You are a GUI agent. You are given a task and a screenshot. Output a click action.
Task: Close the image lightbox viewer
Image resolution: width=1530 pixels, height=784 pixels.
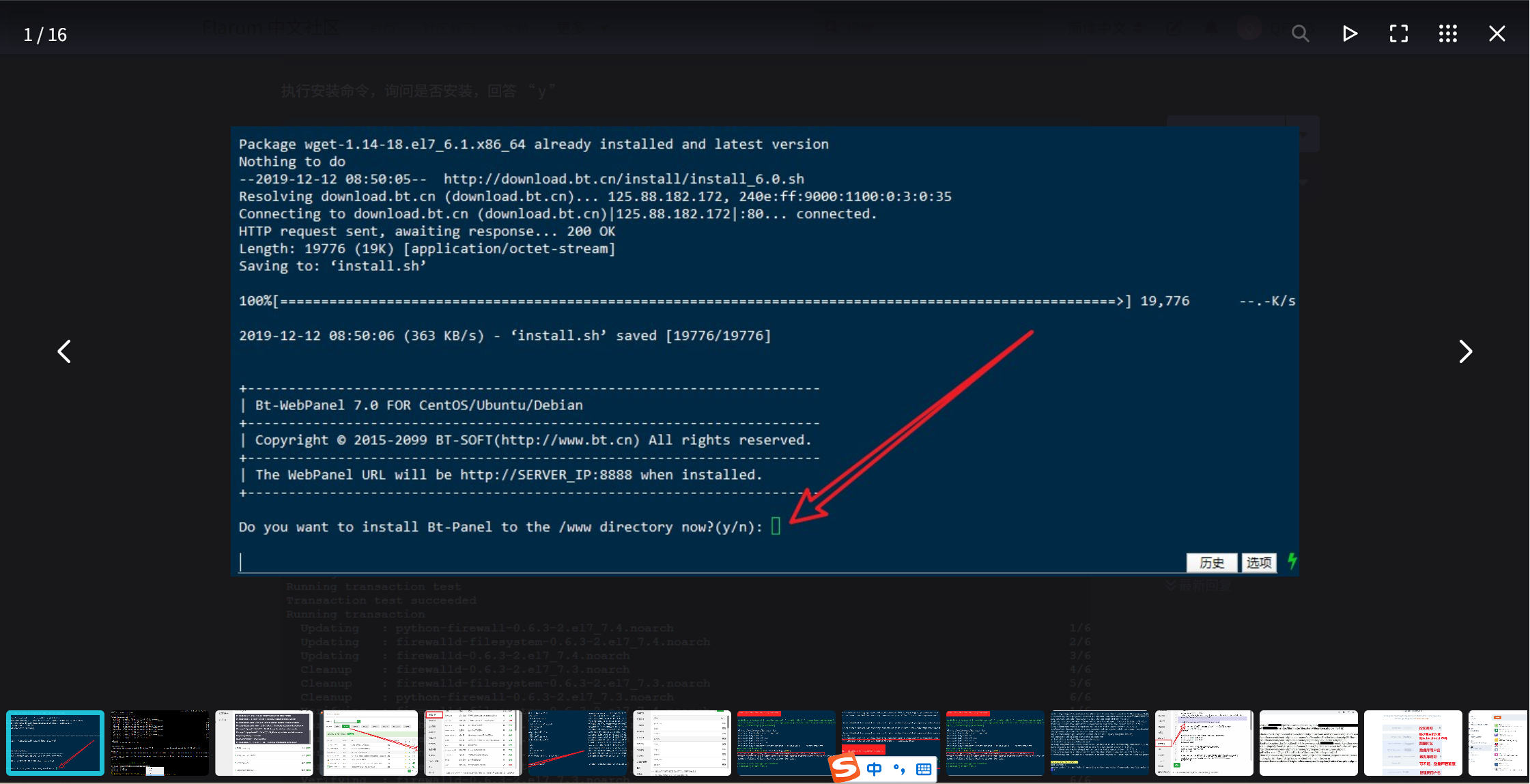click(1497, 33)
